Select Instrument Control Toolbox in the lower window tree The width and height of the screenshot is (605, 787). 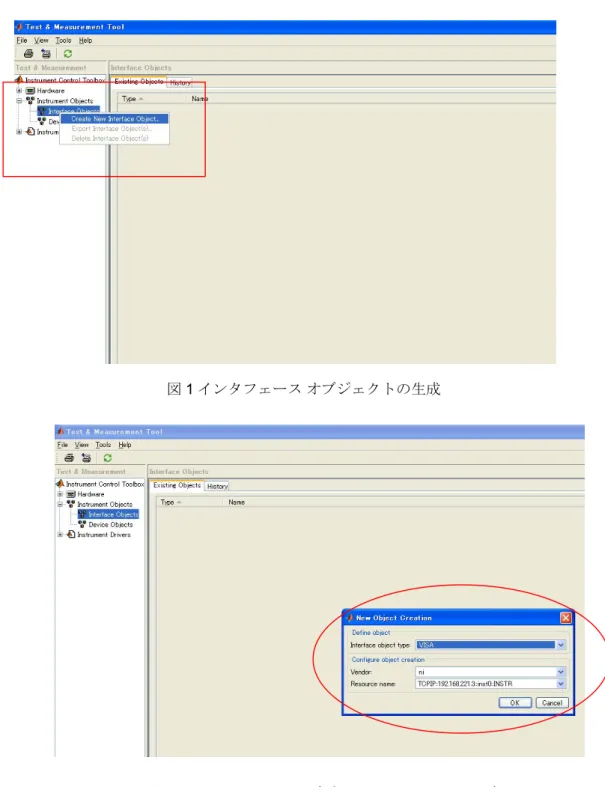click(x=105, y=484)
